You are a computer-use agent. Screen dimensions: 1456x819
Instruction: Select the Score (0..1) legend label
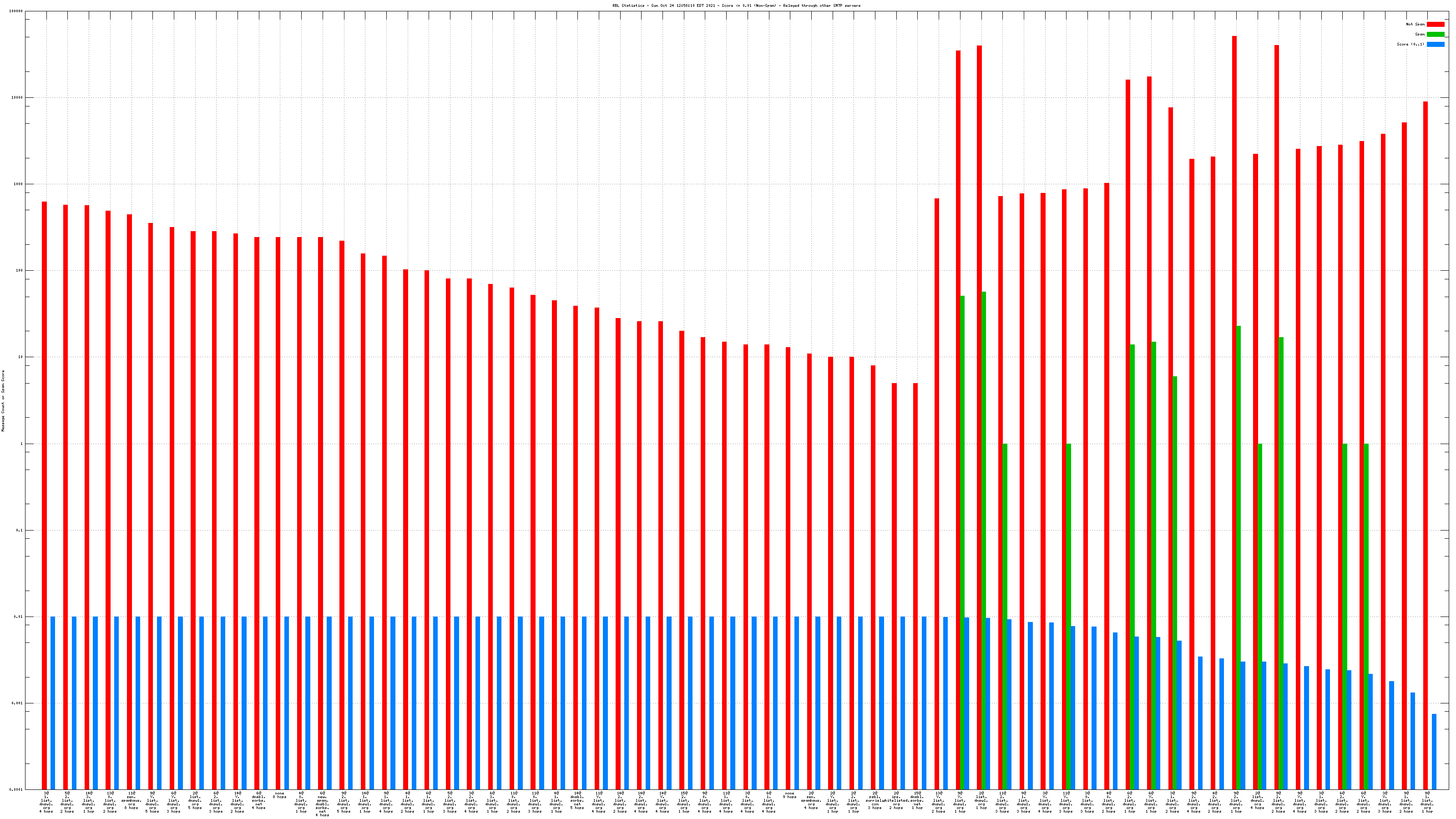point(1410,44)
